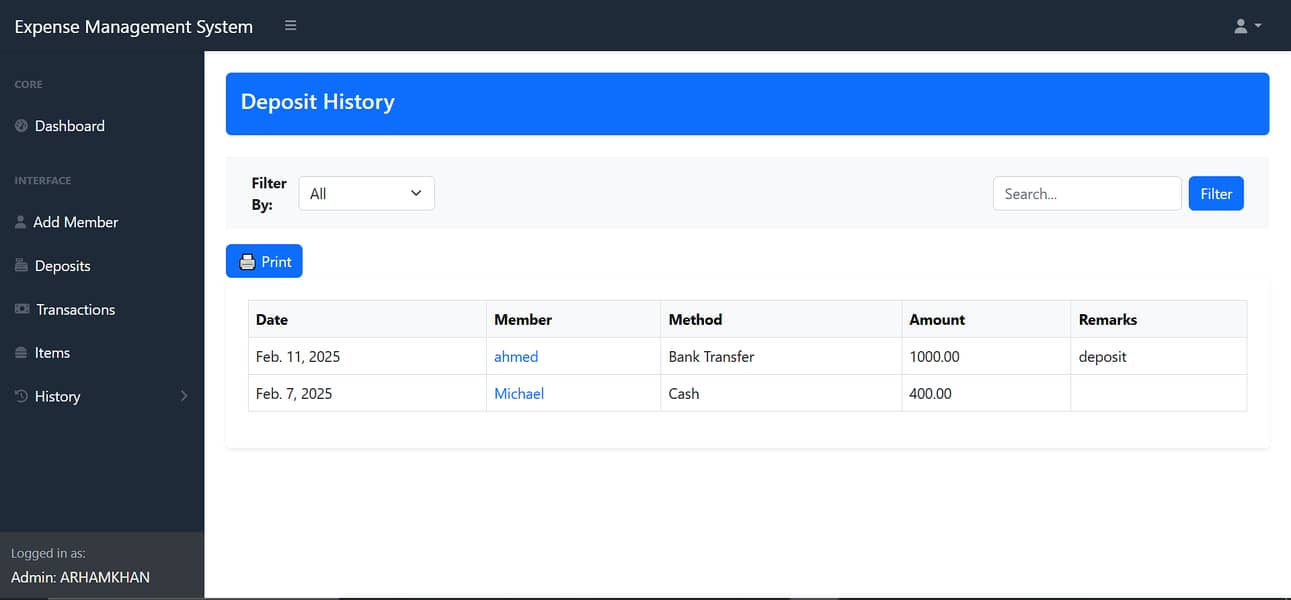Screen dimensions: 1291x600
Task: Click the Transactions money icon
Action: [22, 309]
